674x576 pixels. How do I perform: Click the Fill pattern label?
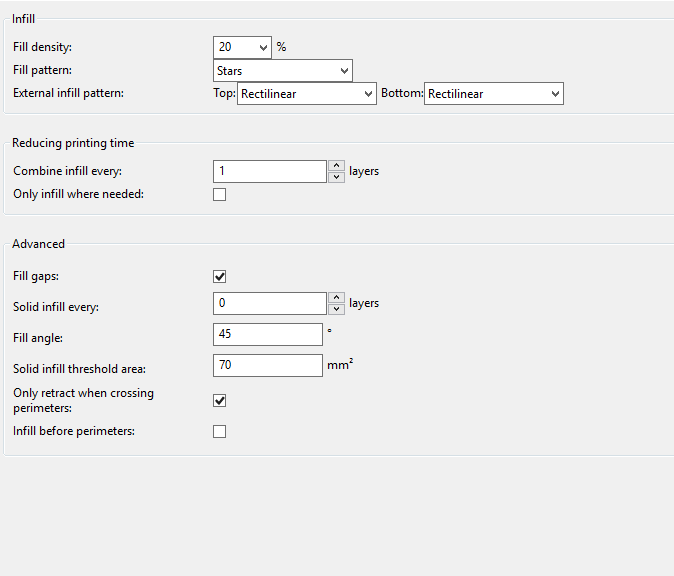pyautogui.click(x=42, y=70)
